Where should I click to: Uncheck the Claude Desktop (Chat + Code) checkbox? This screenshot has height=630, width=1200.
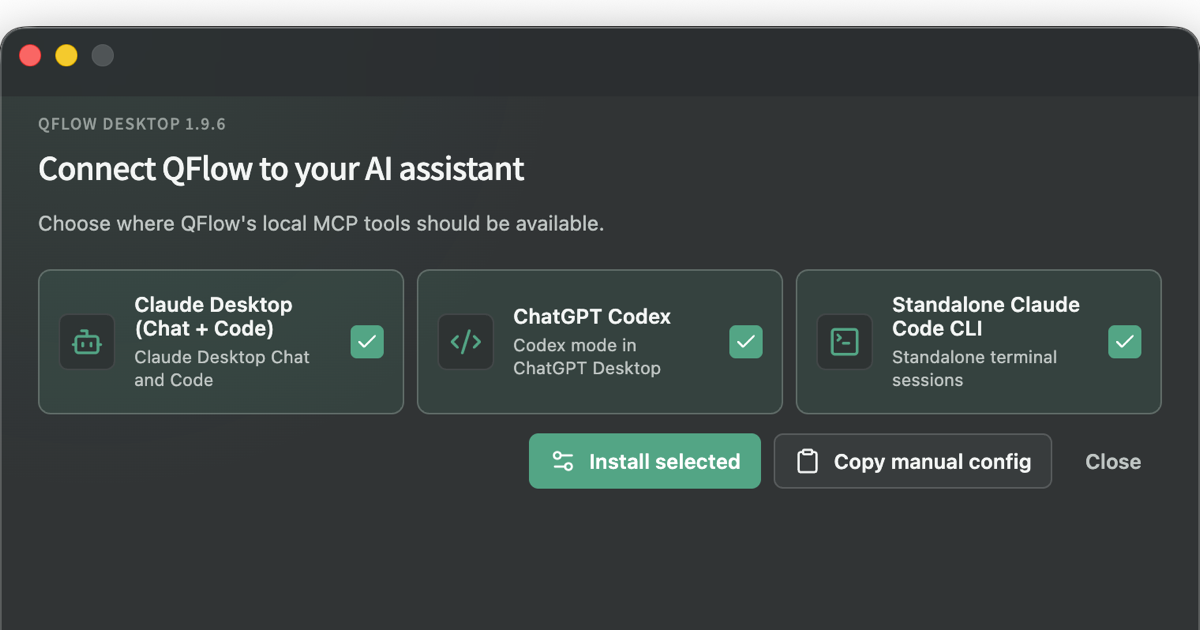coord(367,342)
